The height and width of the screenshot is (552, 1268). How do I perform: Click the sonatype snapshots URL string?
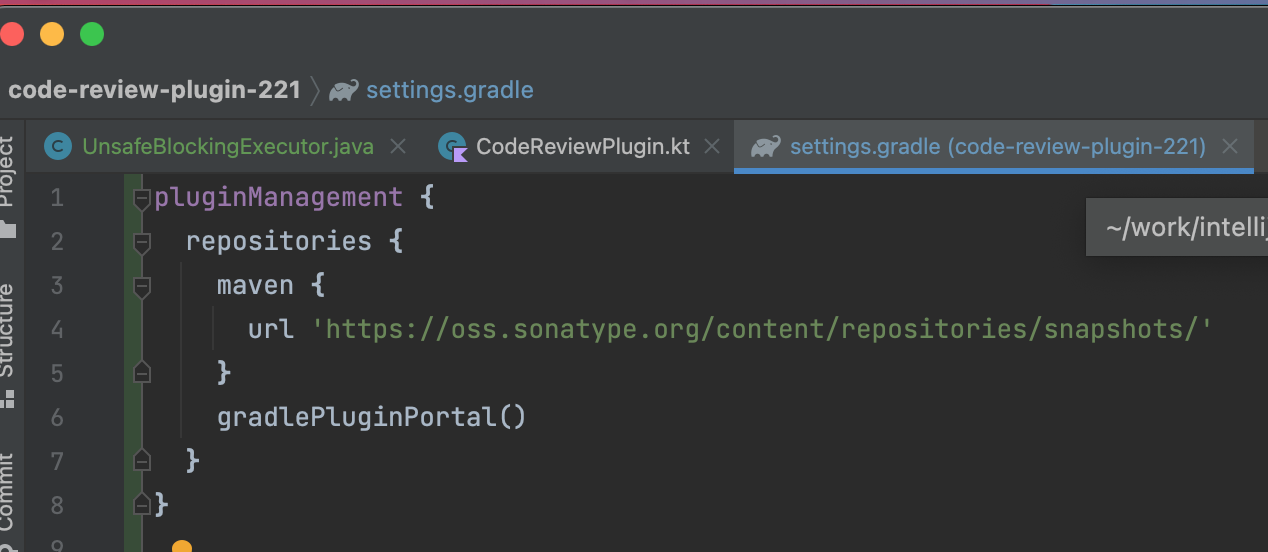762,330
